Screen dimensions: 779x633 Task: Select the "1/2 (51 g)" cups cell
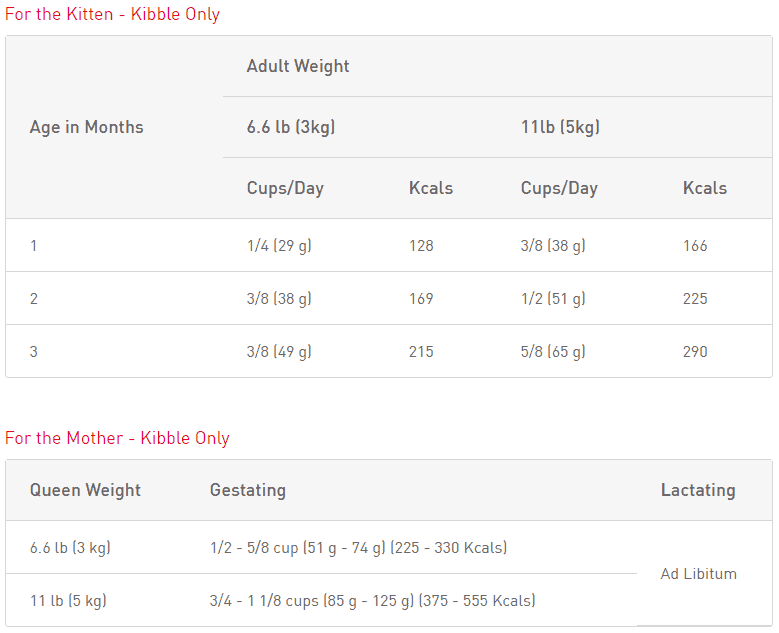[x=553, y=298]
